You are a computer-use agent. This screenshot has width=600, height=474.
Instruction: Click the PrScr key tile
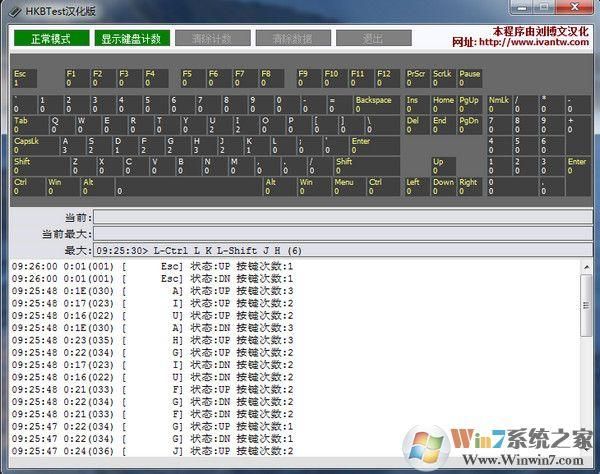417,78
